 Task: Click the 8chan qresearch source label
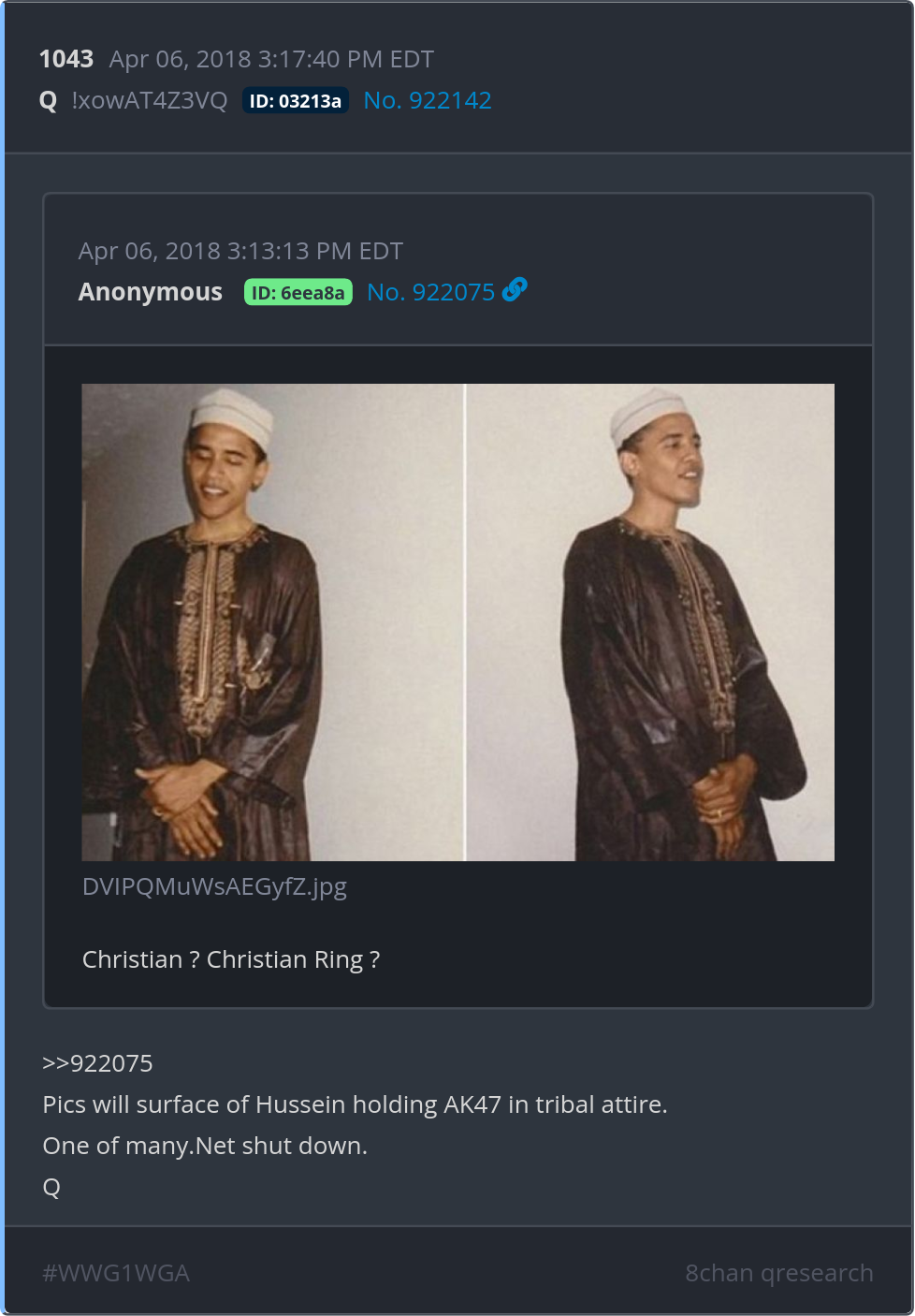778,1273
